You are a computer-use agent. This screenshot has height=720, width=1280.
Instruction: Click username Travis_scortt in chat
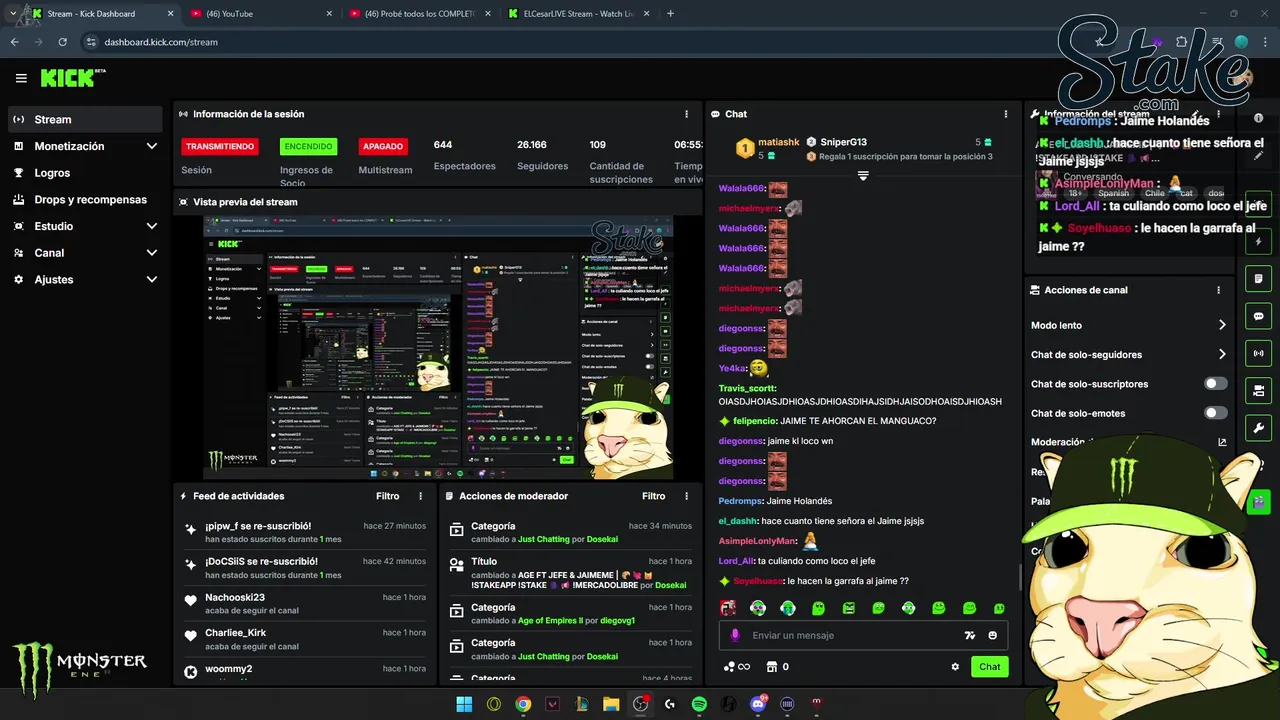point(747,388)
